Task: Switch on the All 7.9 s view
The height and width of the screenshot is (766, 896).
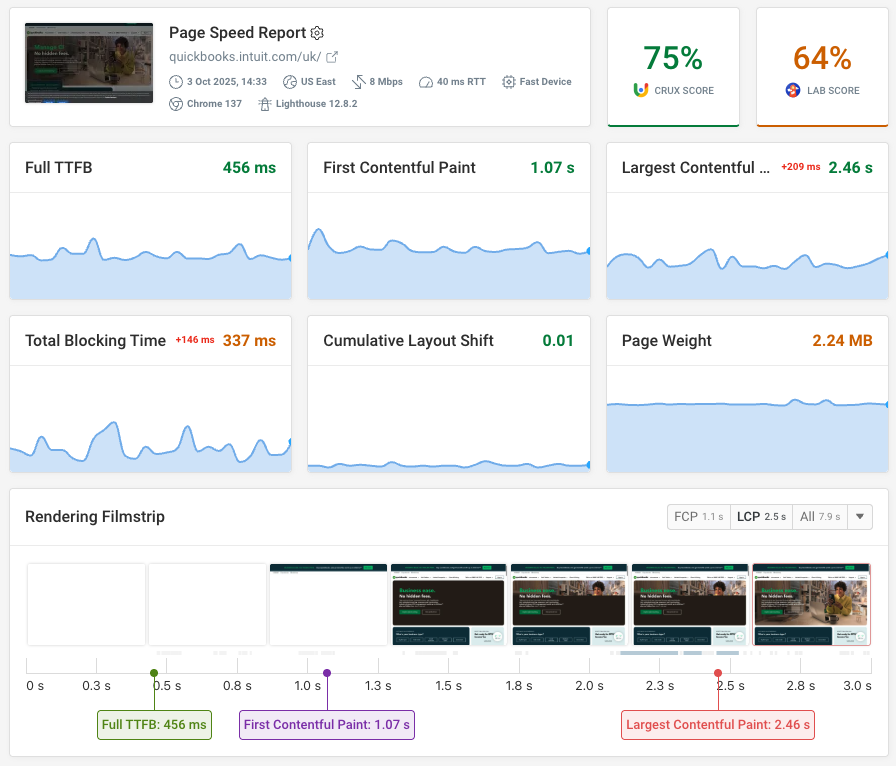Action: coord(820,517)
